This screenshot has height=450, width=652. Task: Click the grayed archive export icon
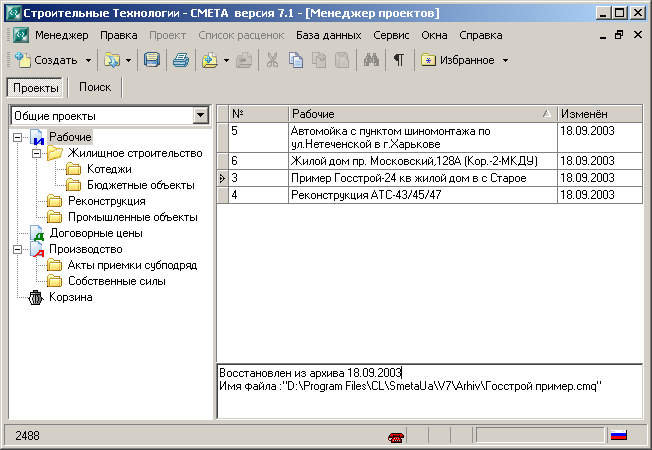click(244, 61)
